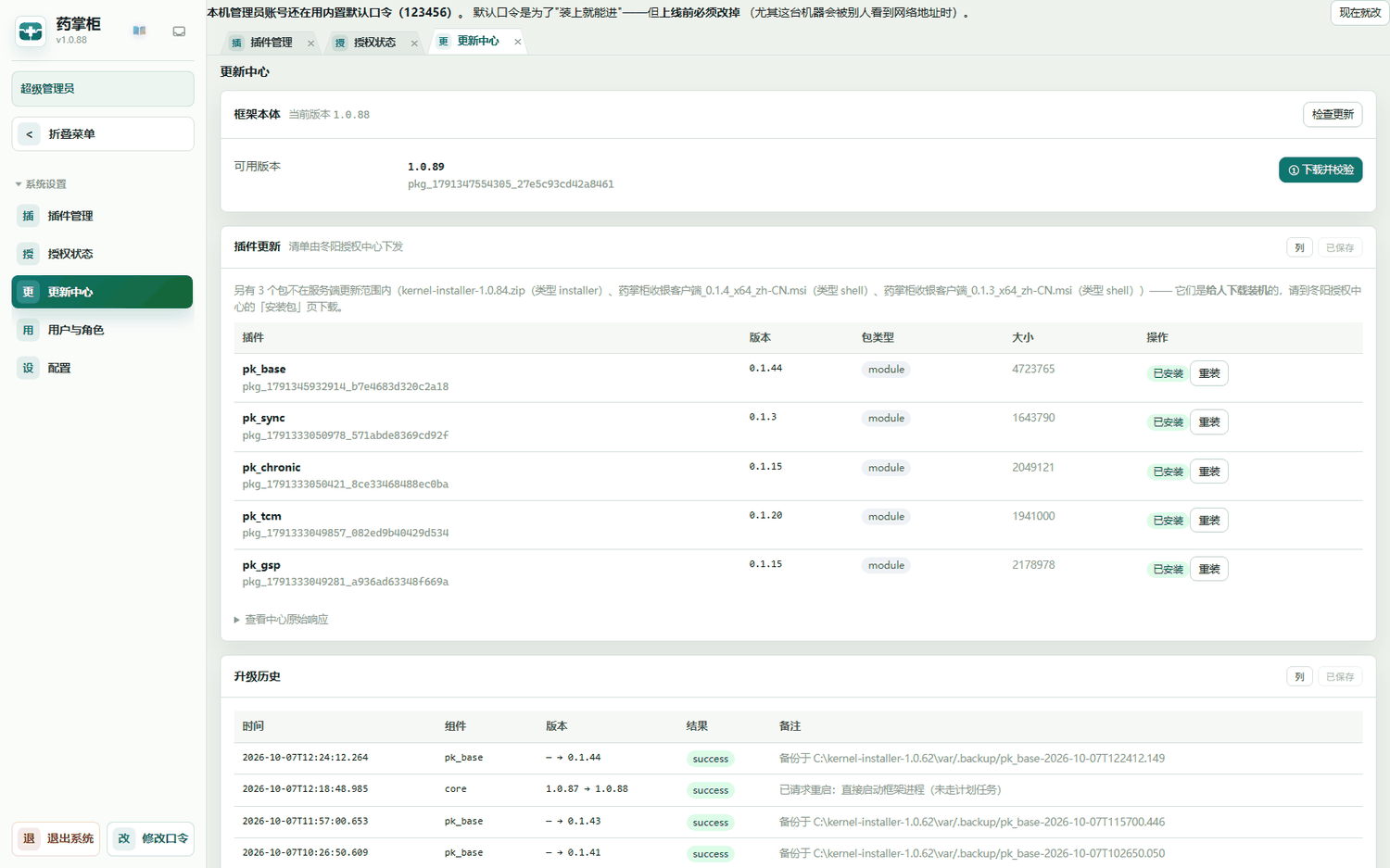Click history timestamp 2026-10-07T12:18:48.985
This screenshot has width=1390, height=868.
[x=305, y=789]
